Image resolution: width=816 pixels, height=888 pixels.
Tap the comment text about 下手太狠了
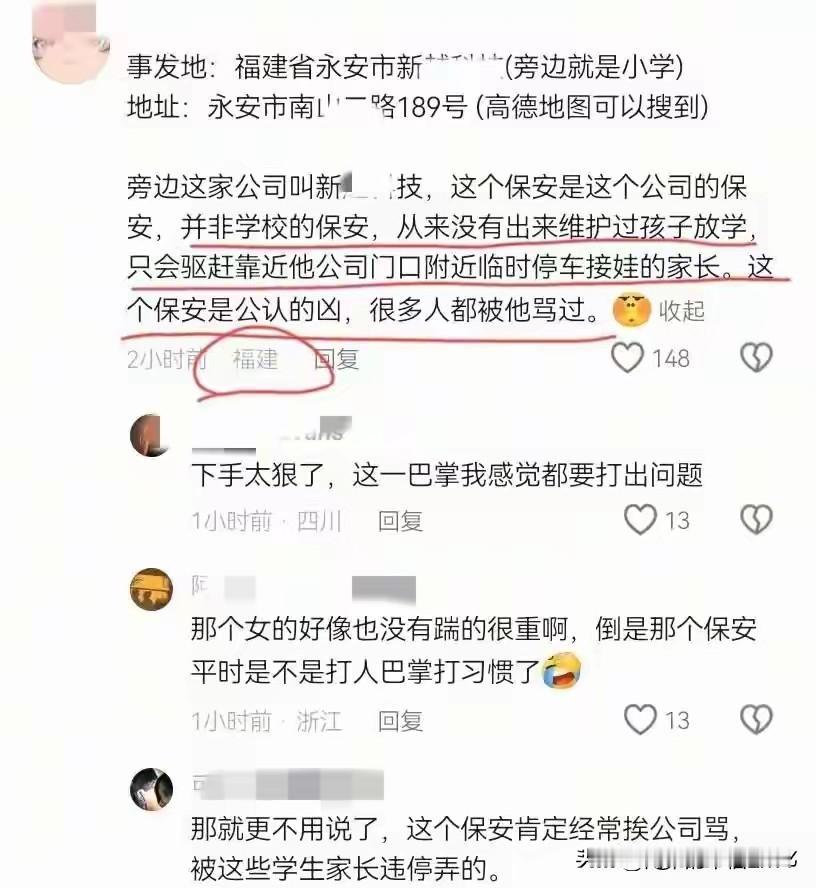447,475
